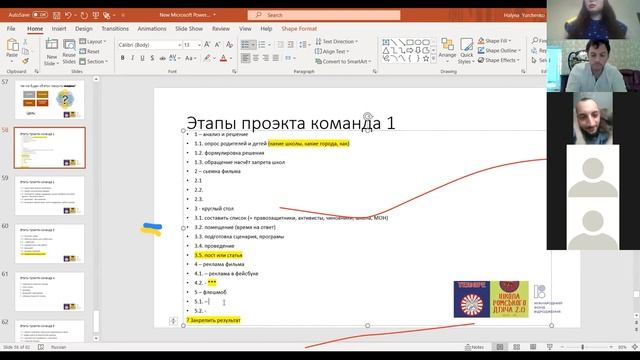Toggle Underline formatting

(x=142, y=58)
